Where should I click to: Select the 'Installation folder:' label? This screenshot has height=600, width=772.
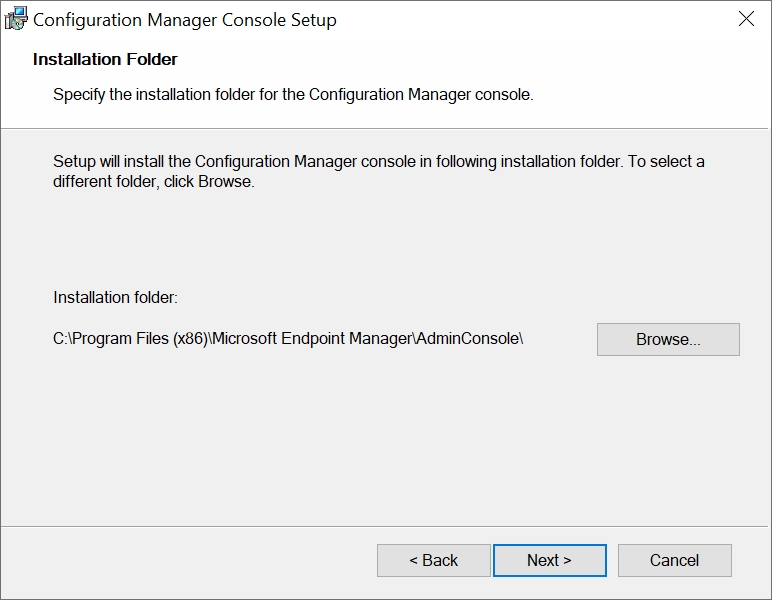(115, 297)
